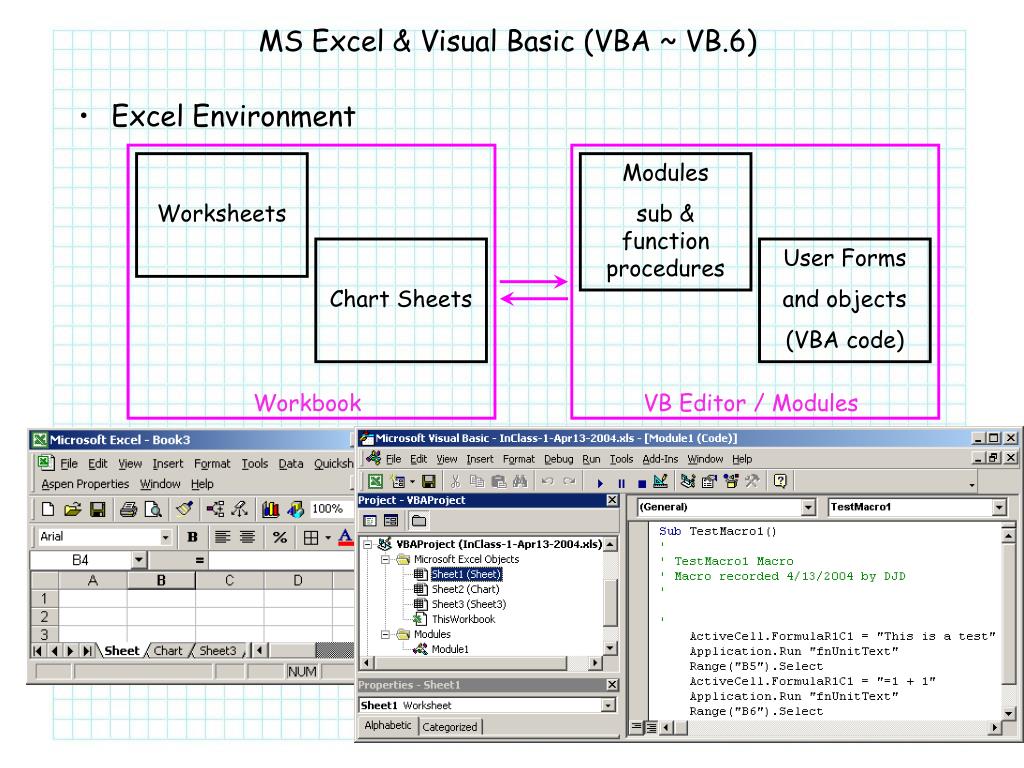Screen dimensions: 1024x768
Task: Open the Borders dropdown arrow in Excel
Action: click(x=328, y=538)
